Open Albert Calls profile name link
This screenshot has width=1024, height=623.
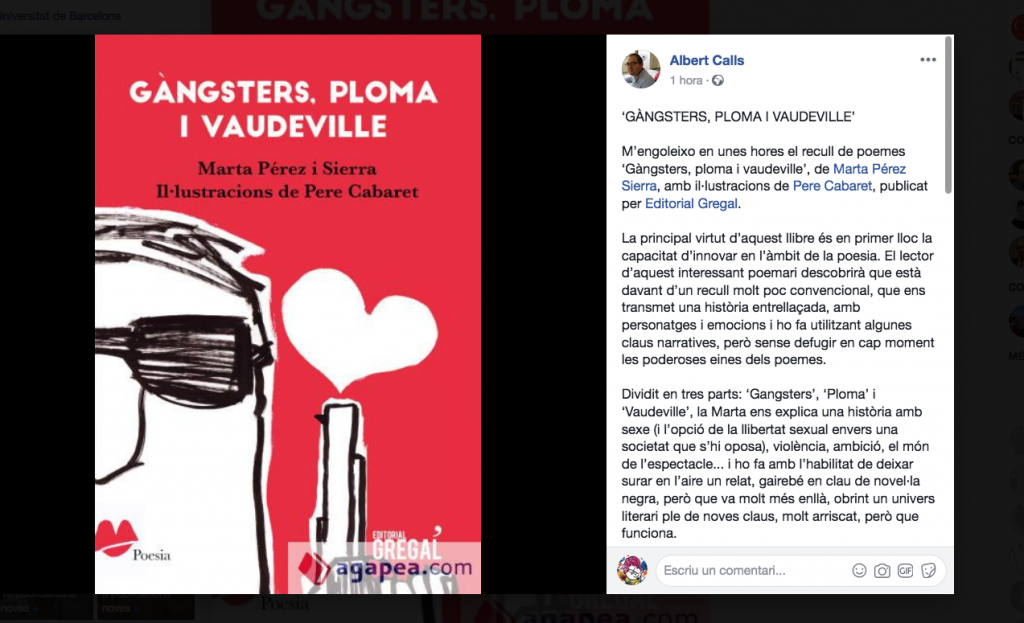click(707, 60)
